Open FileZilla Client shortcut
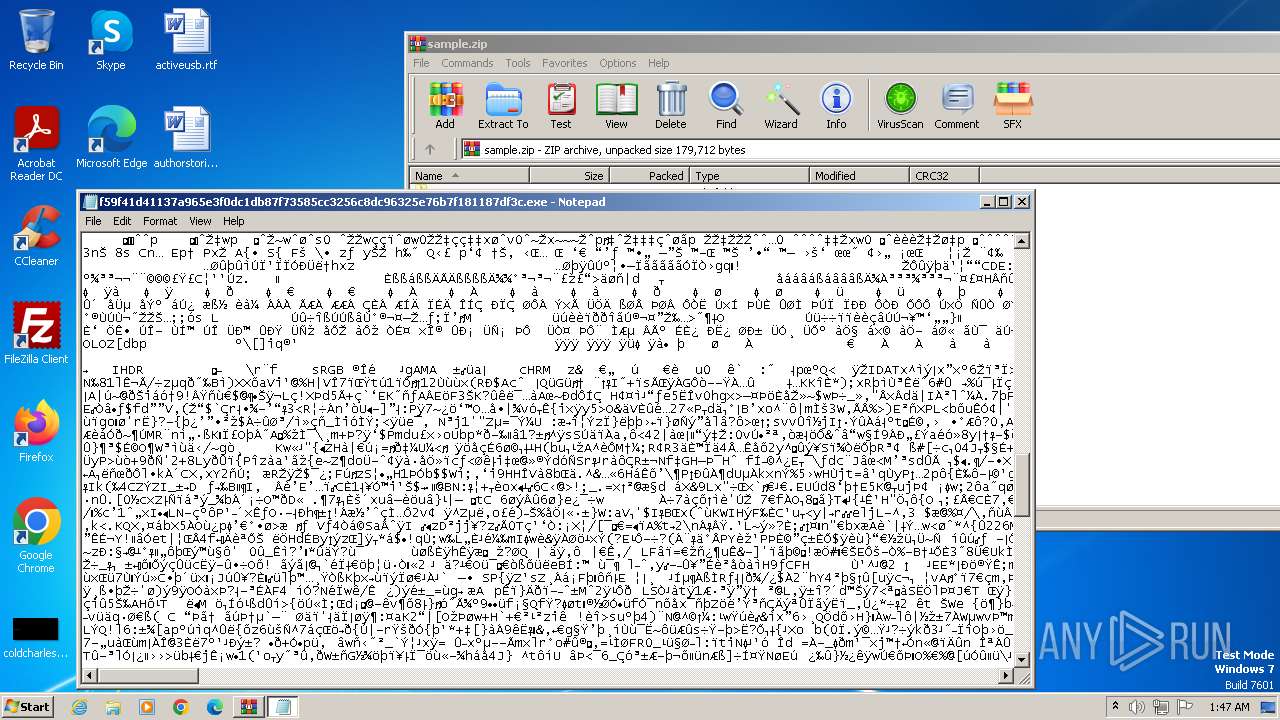The height and width of the screenshot is (720, 1280). 36,334
